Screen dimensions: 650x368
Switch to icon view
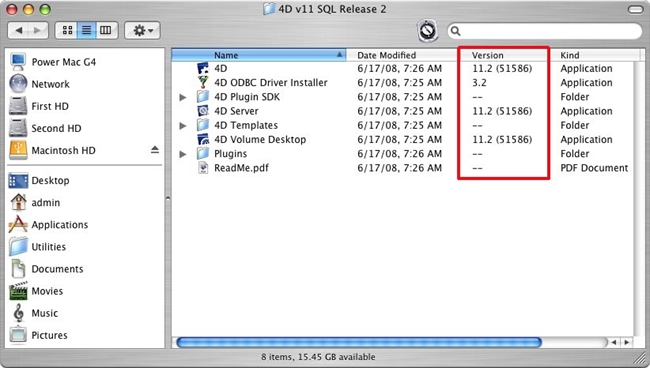coord(67,30)
